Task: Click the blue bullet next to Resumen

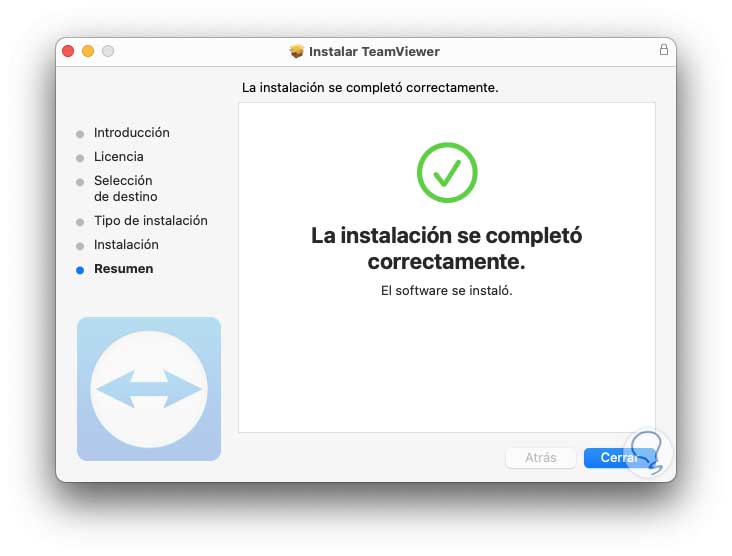Action: [x=80, y=270]
